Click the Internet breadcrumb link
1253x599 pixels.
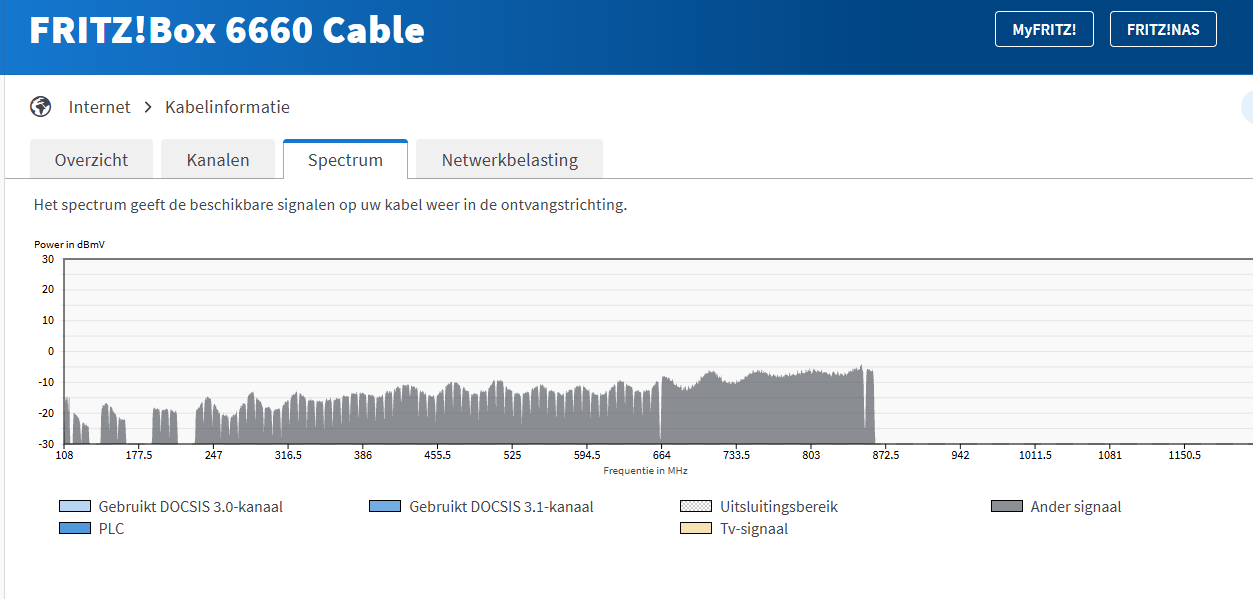pyautogui.click(x=99, y=107)
